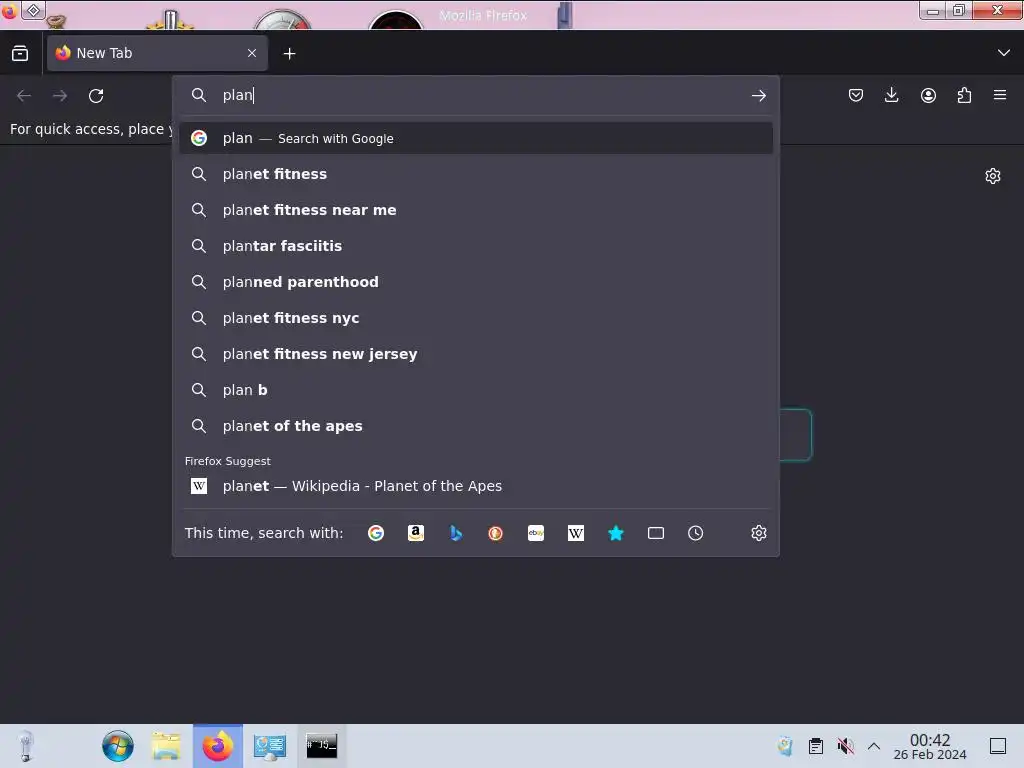Focus the address bar containing 'plan'
The image size is (1024, 768).
click(477, 95)
